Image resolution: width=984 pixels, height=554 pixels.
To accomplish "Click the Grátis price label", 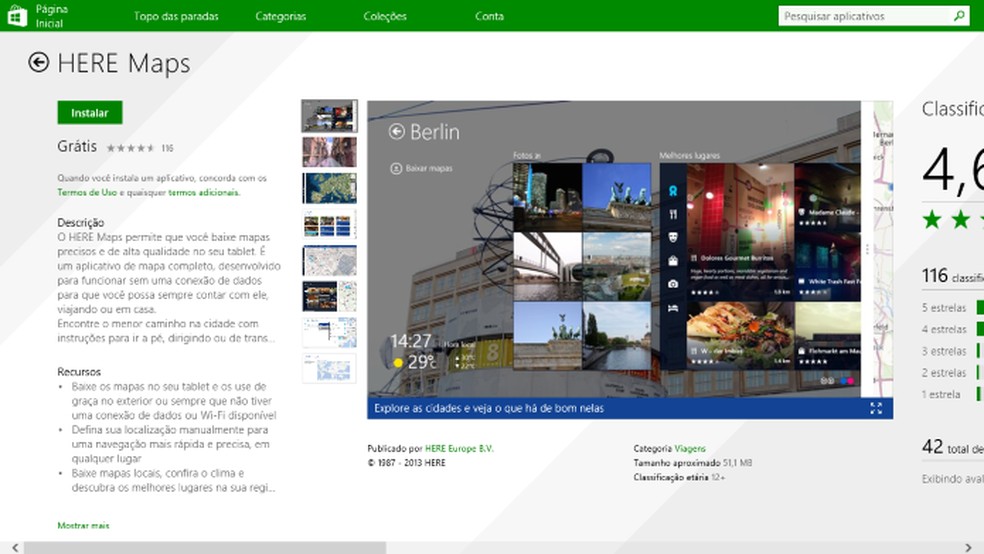I will [x=77, y=146].
